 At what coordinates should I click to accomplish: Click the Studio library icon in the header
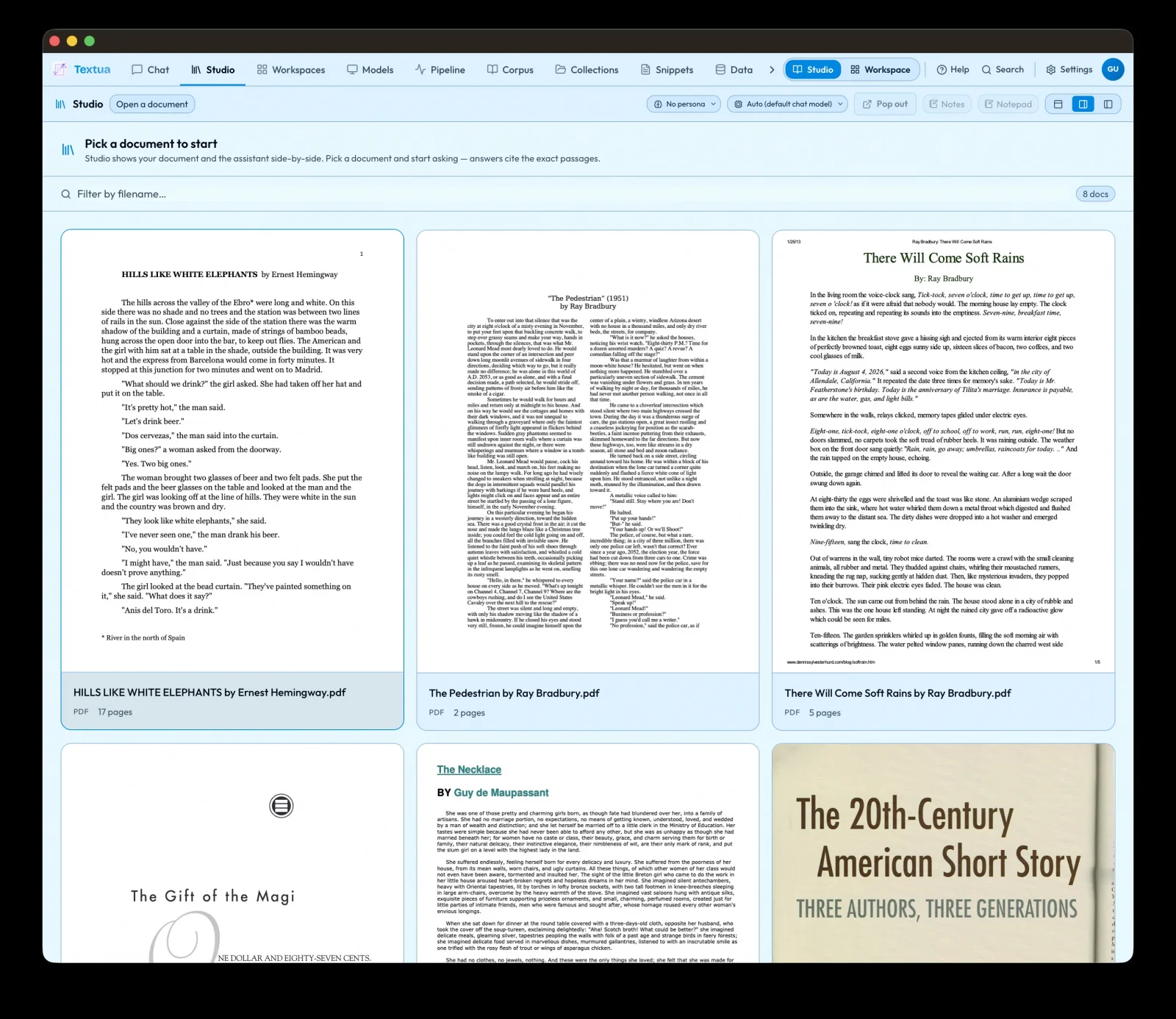pos(60,104)
